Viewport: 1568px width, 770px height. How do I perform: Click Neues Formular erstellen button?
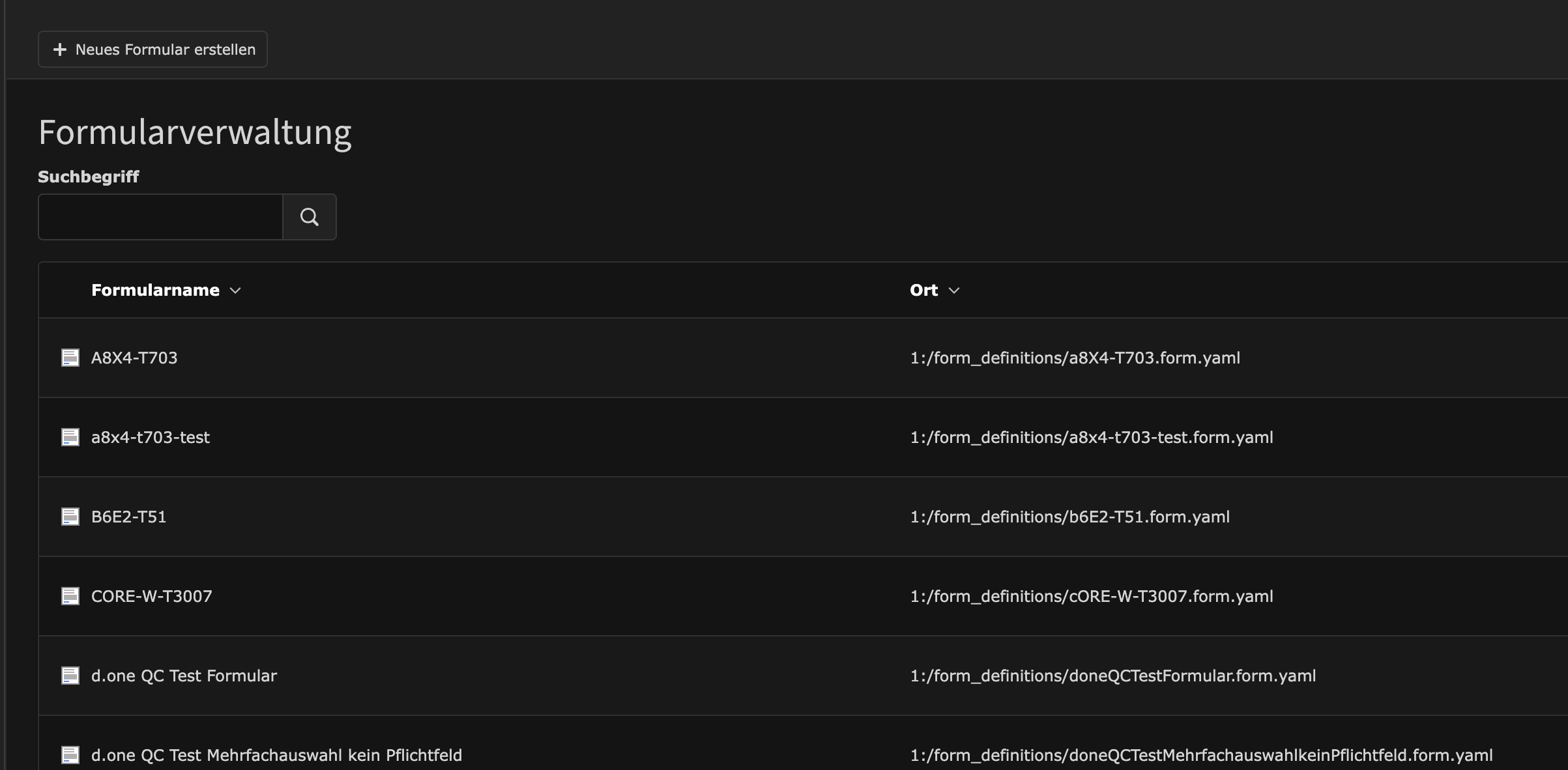(x=152, y=50)
